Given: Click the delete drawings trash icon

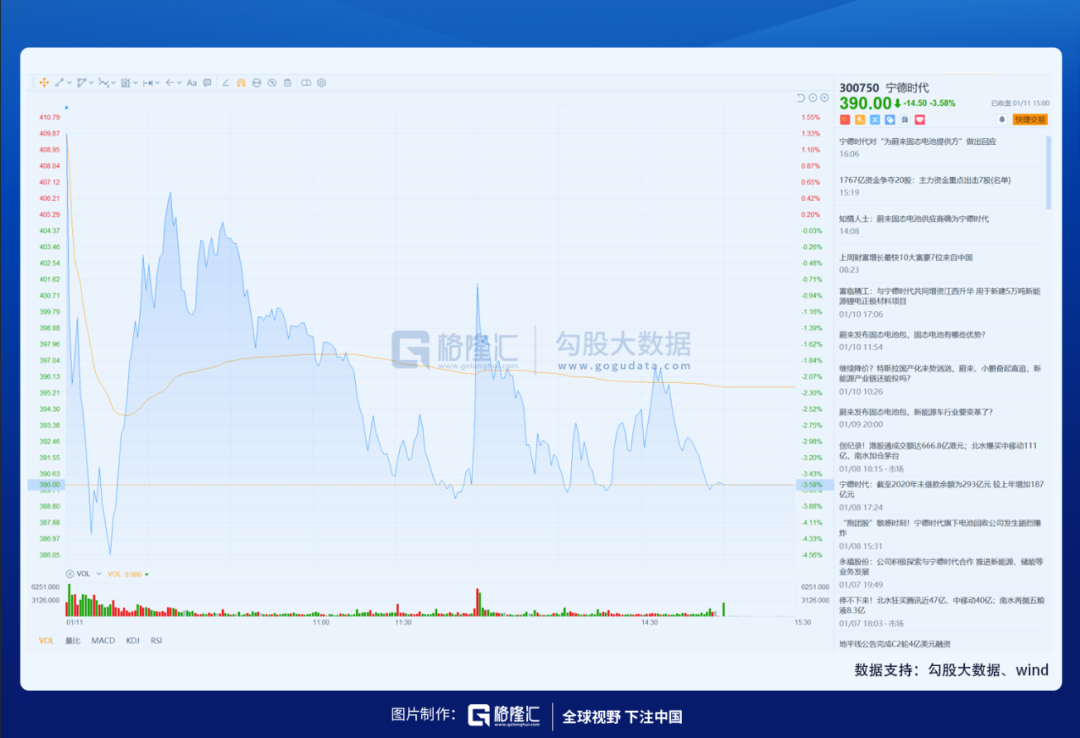Looking at the screenshot, I should point(288,83).
